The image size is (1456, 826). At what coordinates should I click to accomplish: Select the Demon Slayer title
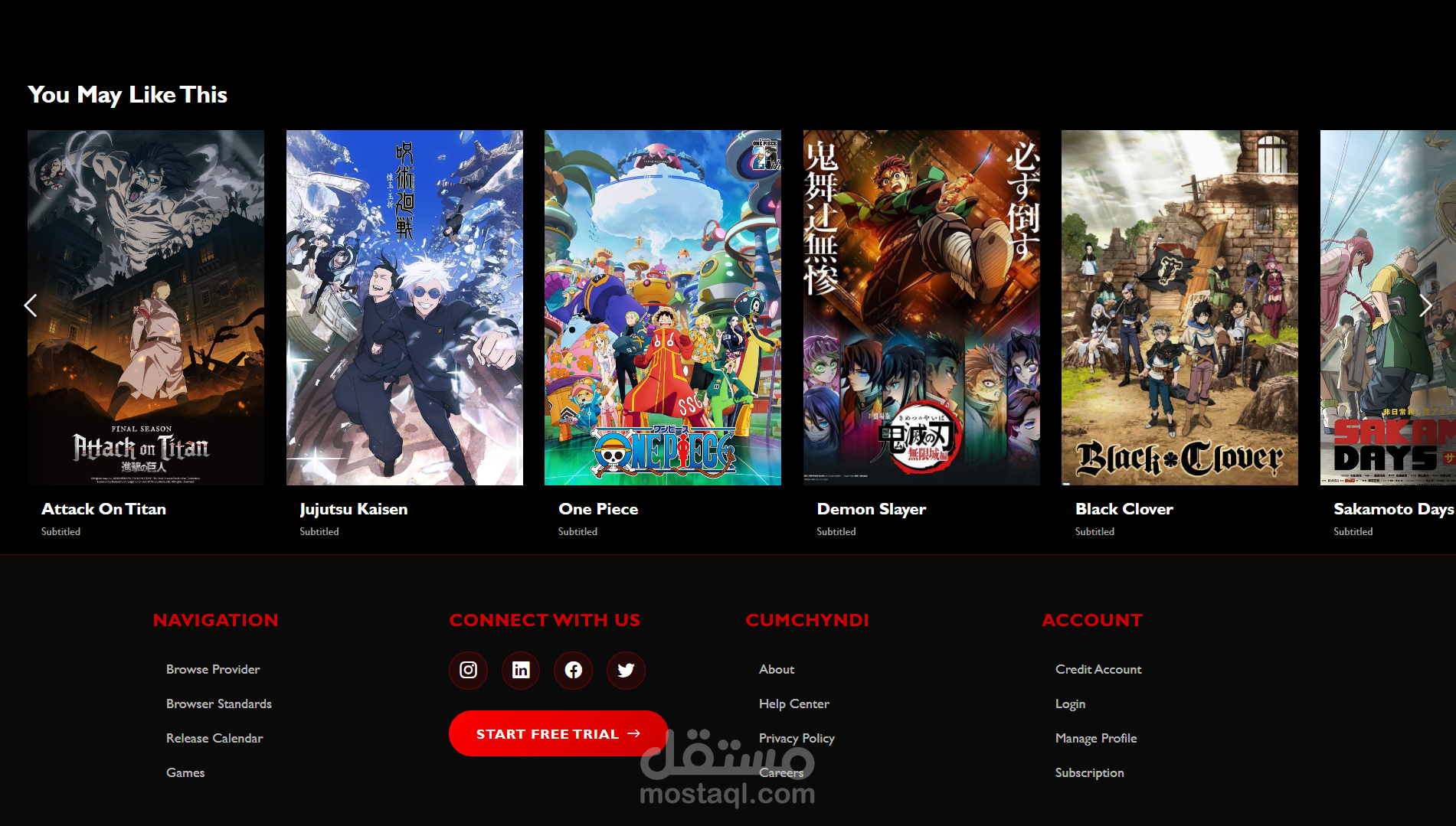871,509
